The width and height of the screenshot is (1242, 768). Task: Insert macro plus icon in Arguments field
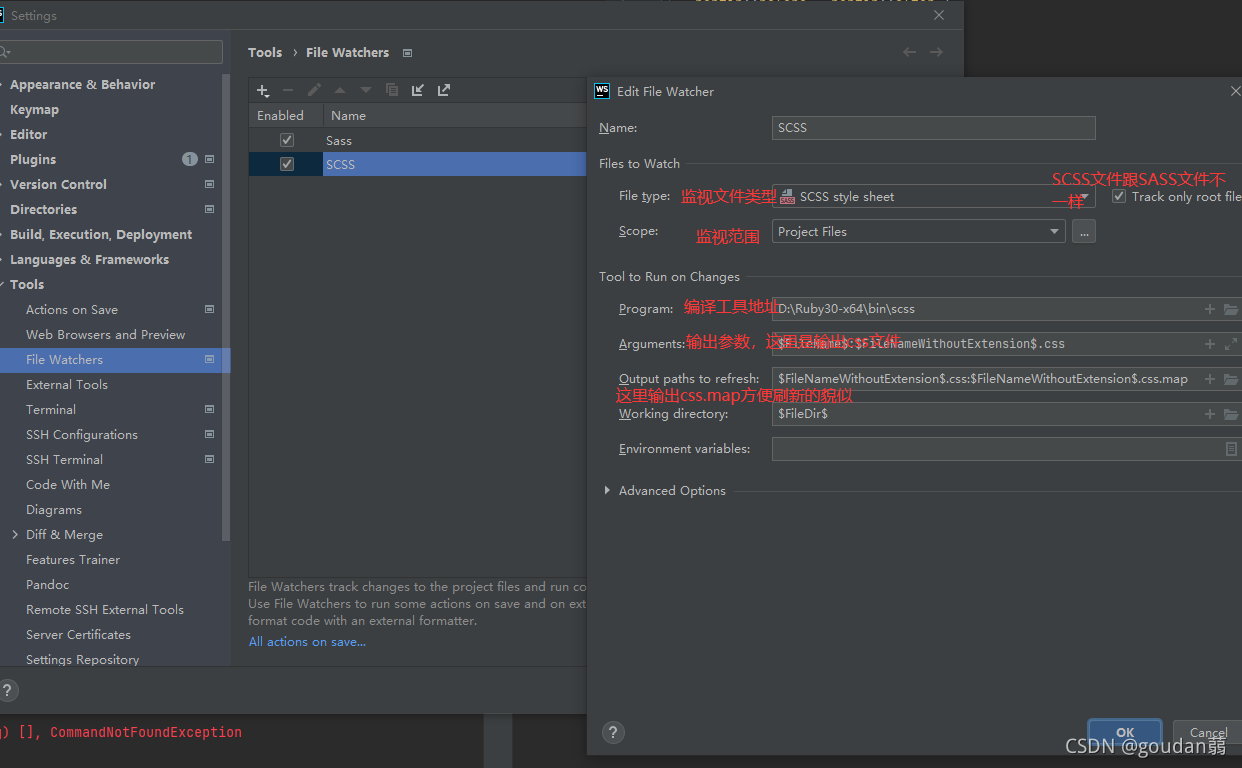pyautogui.click(x=1210, y=344)
